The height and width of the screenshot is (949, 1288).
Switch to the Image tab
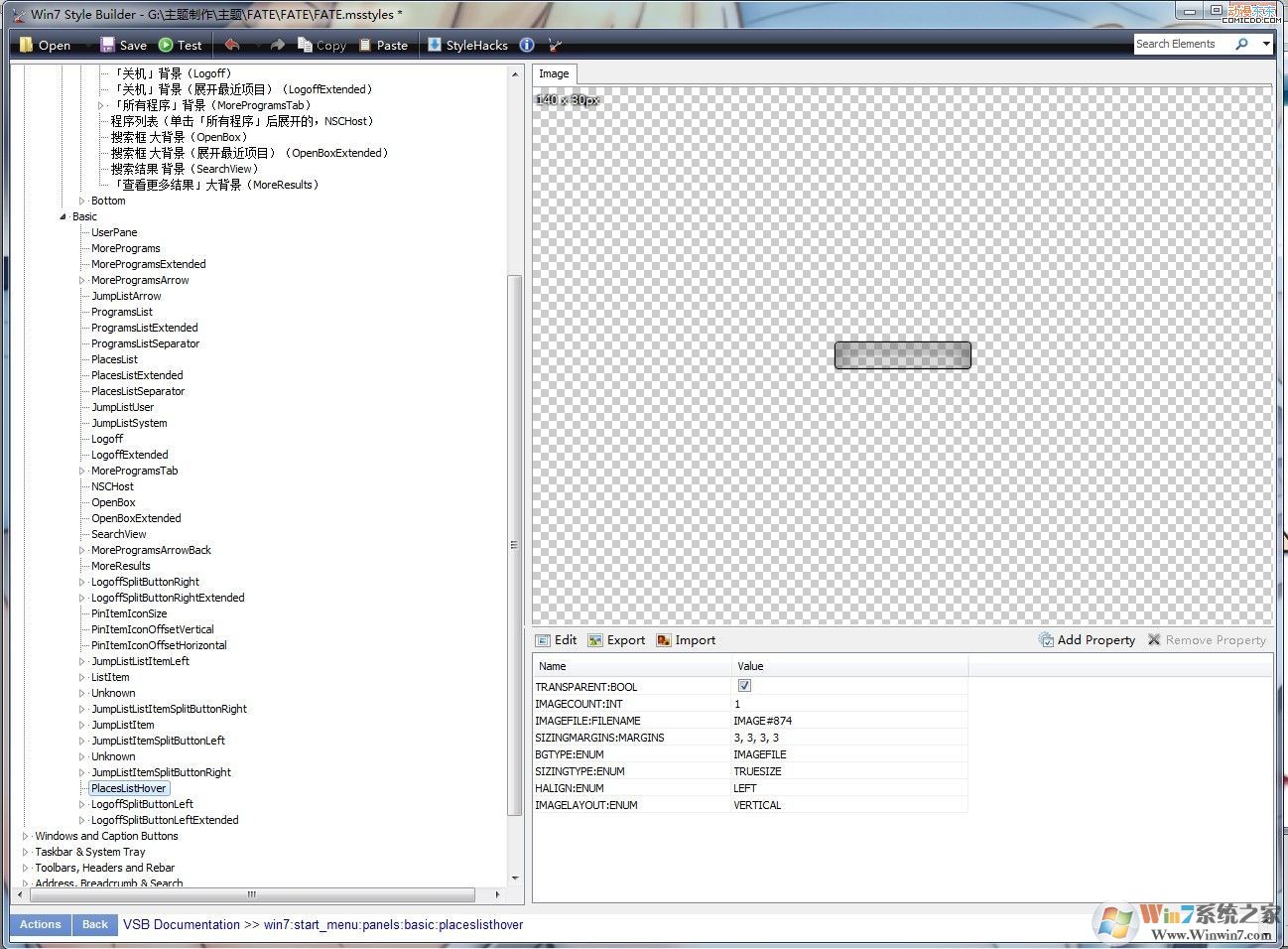tap(554, 73)
